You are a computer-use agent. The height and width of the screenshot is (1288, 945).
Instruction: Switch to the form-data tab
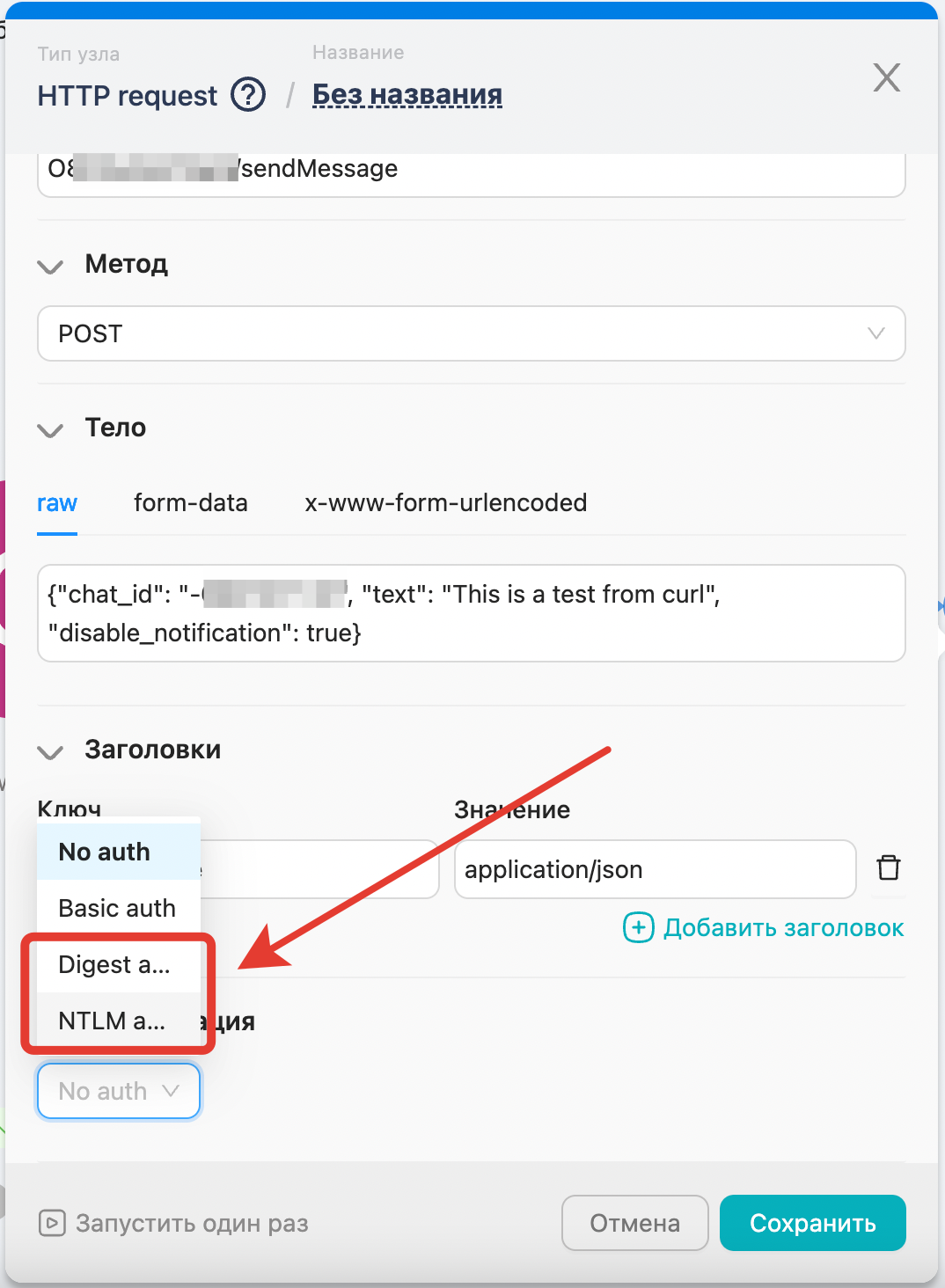[x=190, y=503]
